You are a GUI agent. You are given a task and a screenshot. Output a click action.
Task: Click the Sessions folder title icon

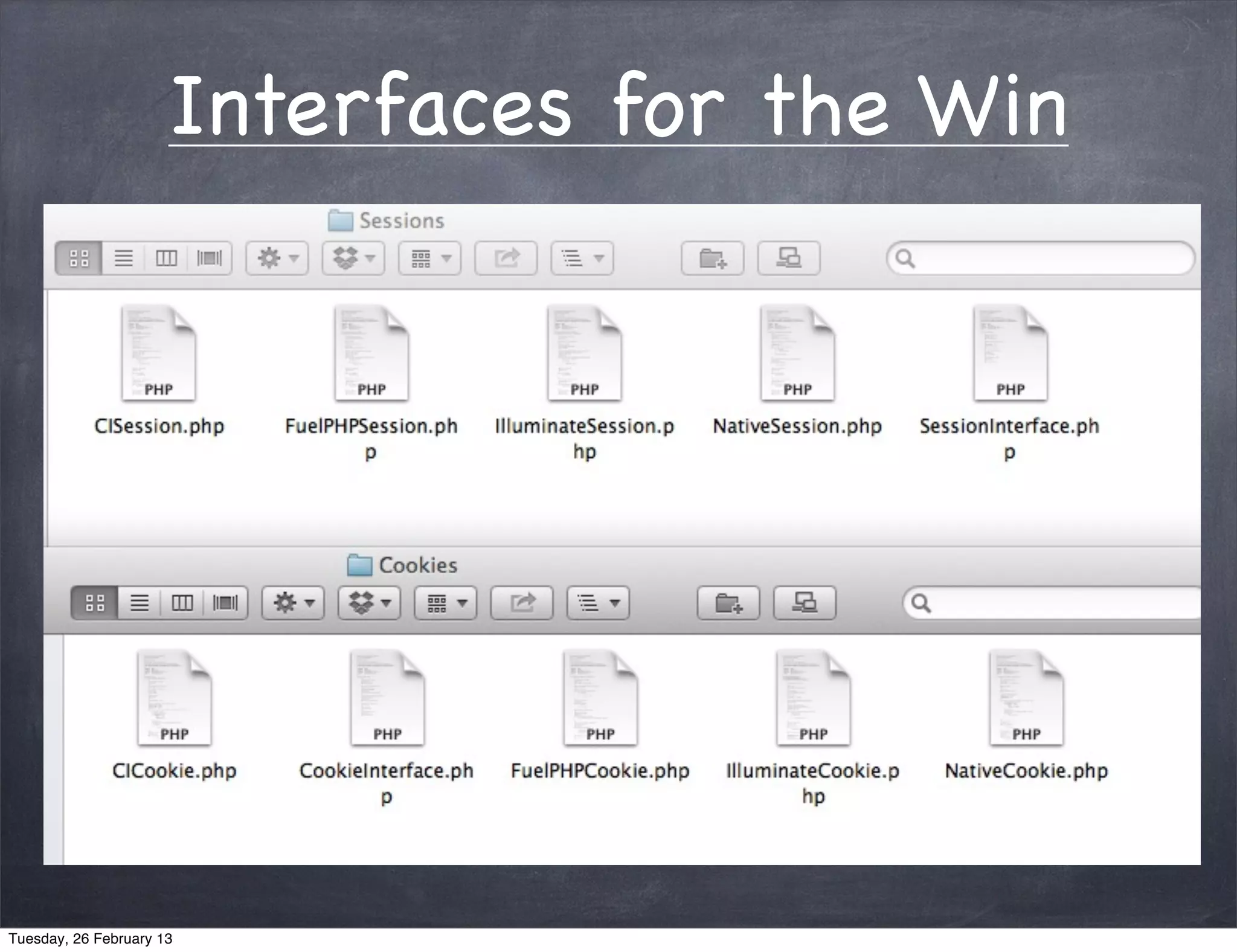pos(340,220)
